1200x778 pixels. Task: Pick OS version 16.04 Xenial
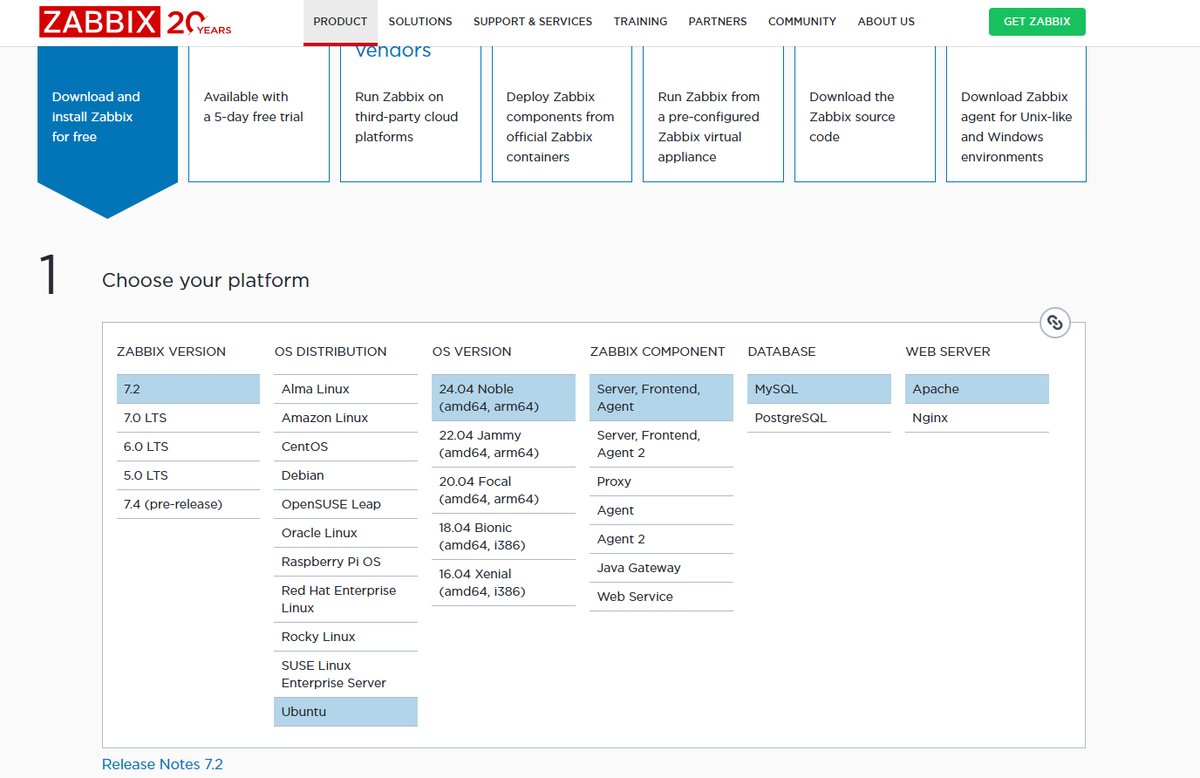click(x=504, y=582)
